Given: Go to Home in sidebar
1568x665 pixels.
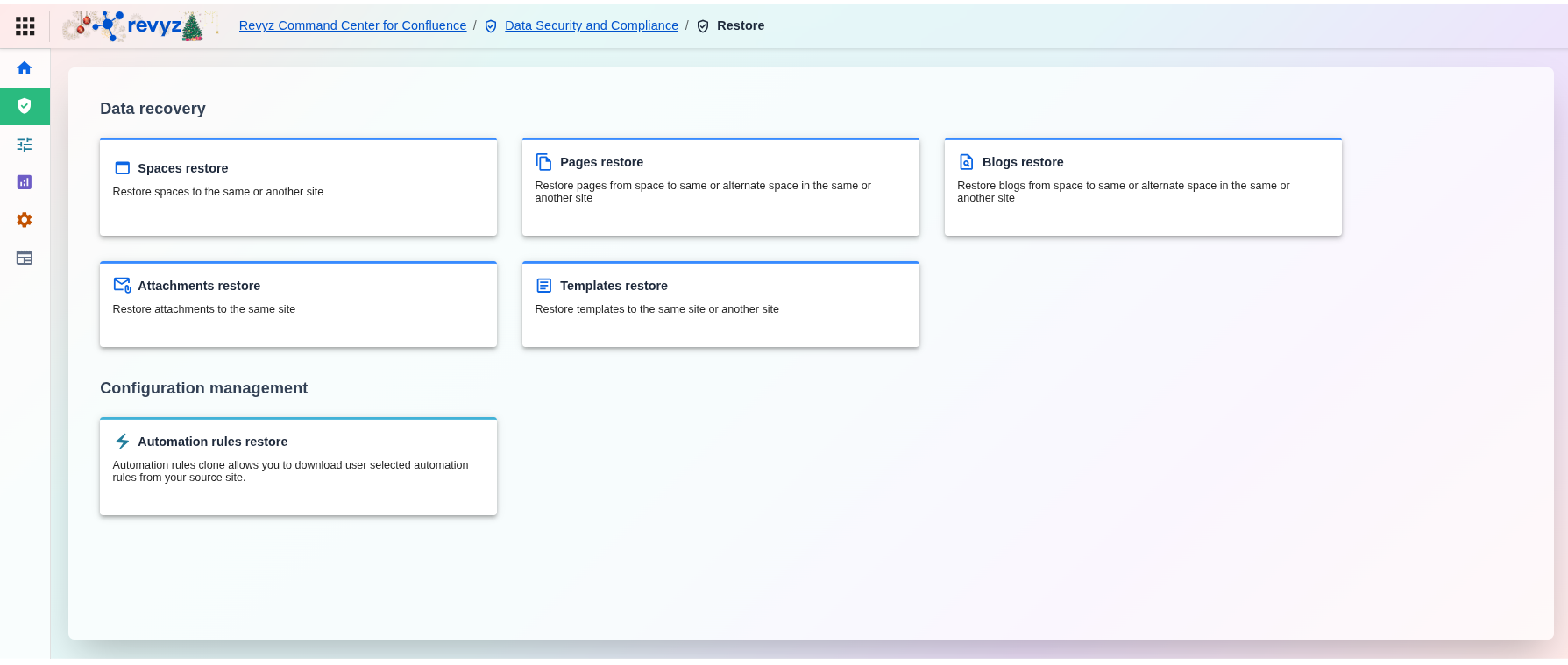Looking at the screenshot, I should pyautogui.click(x=25, y=68).
